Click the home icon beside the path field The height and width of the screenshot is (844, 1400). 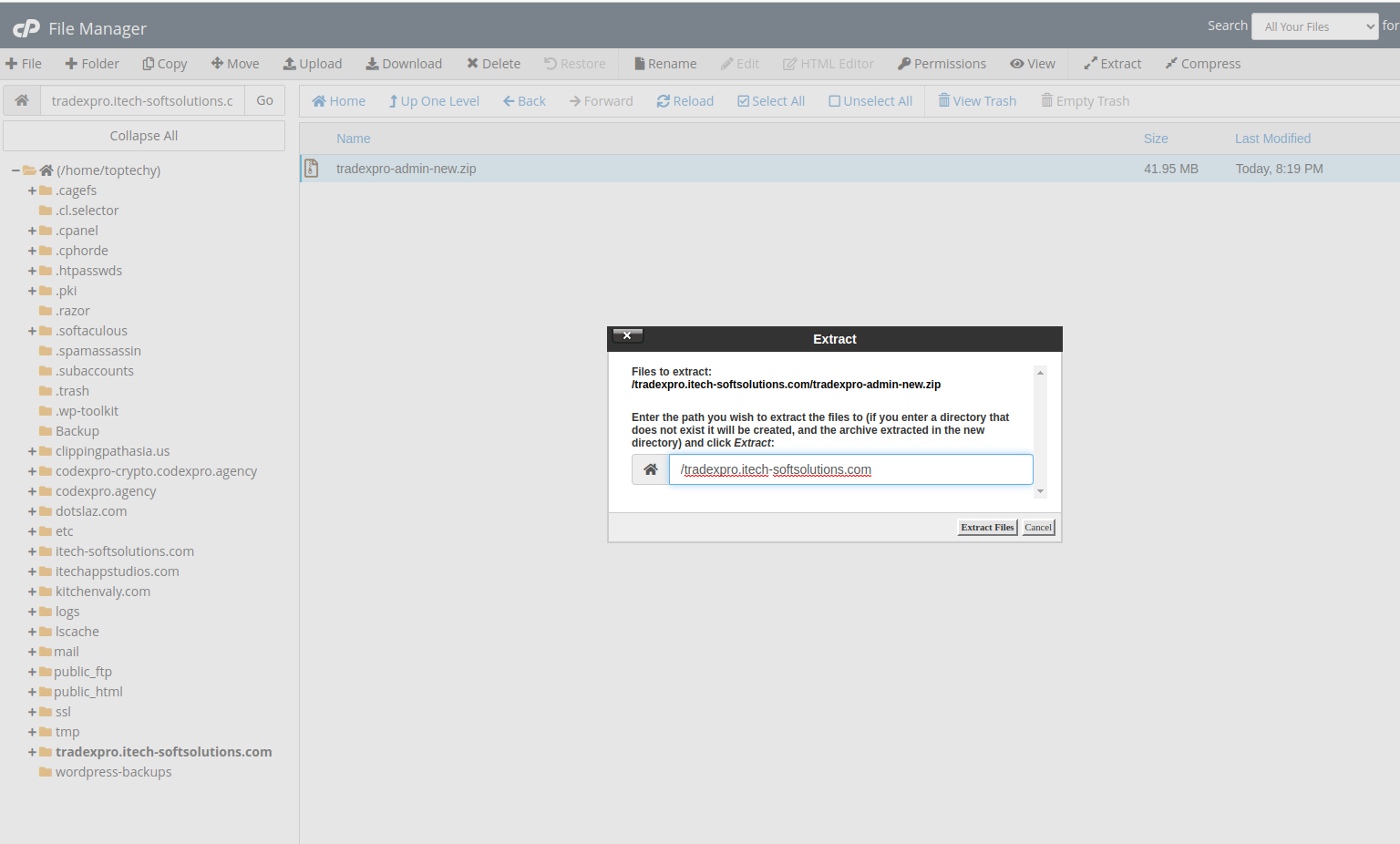22,100
